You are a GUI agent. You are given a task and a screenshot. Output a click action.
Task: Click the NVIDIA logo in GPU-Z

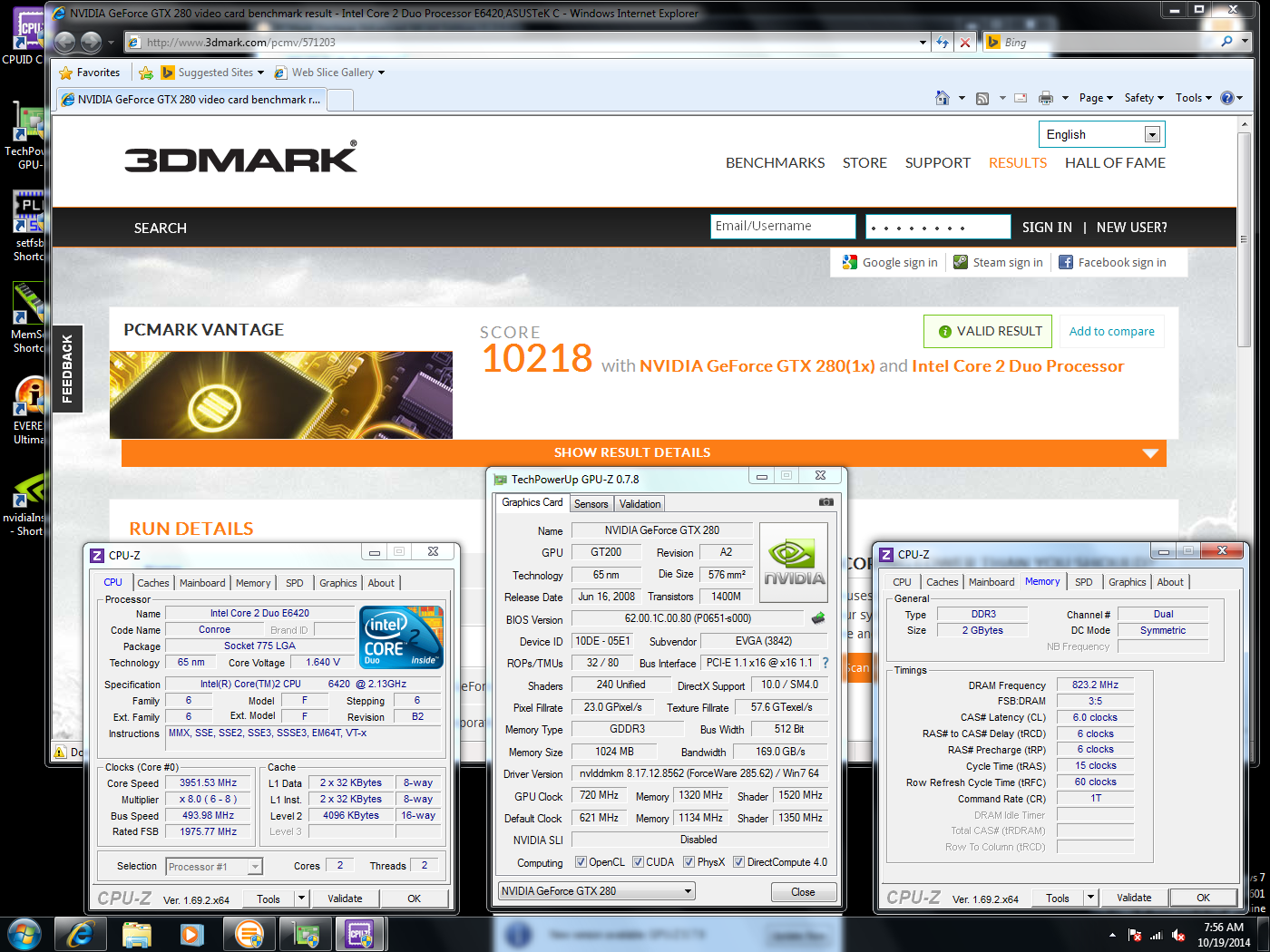(794, 563)
